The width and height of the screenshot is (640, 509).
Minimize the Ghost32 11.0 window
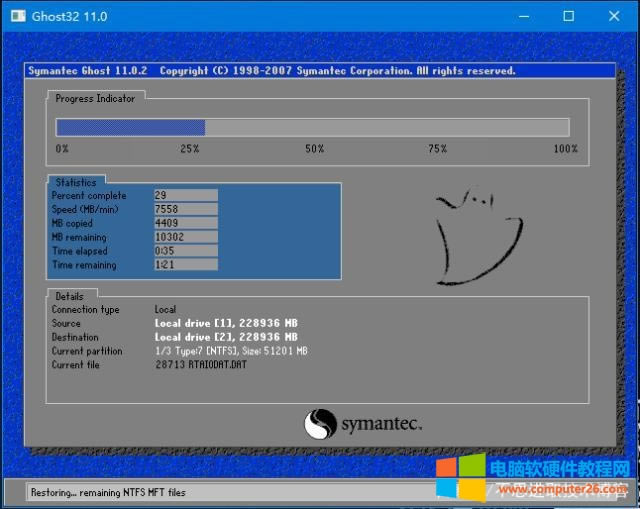click(524, 16)
